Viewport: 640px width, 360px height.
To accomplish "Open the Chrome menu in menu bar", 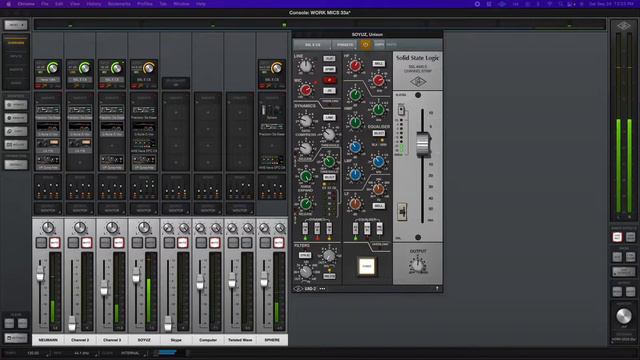I will pyautogui.click(x=26, y=4).
